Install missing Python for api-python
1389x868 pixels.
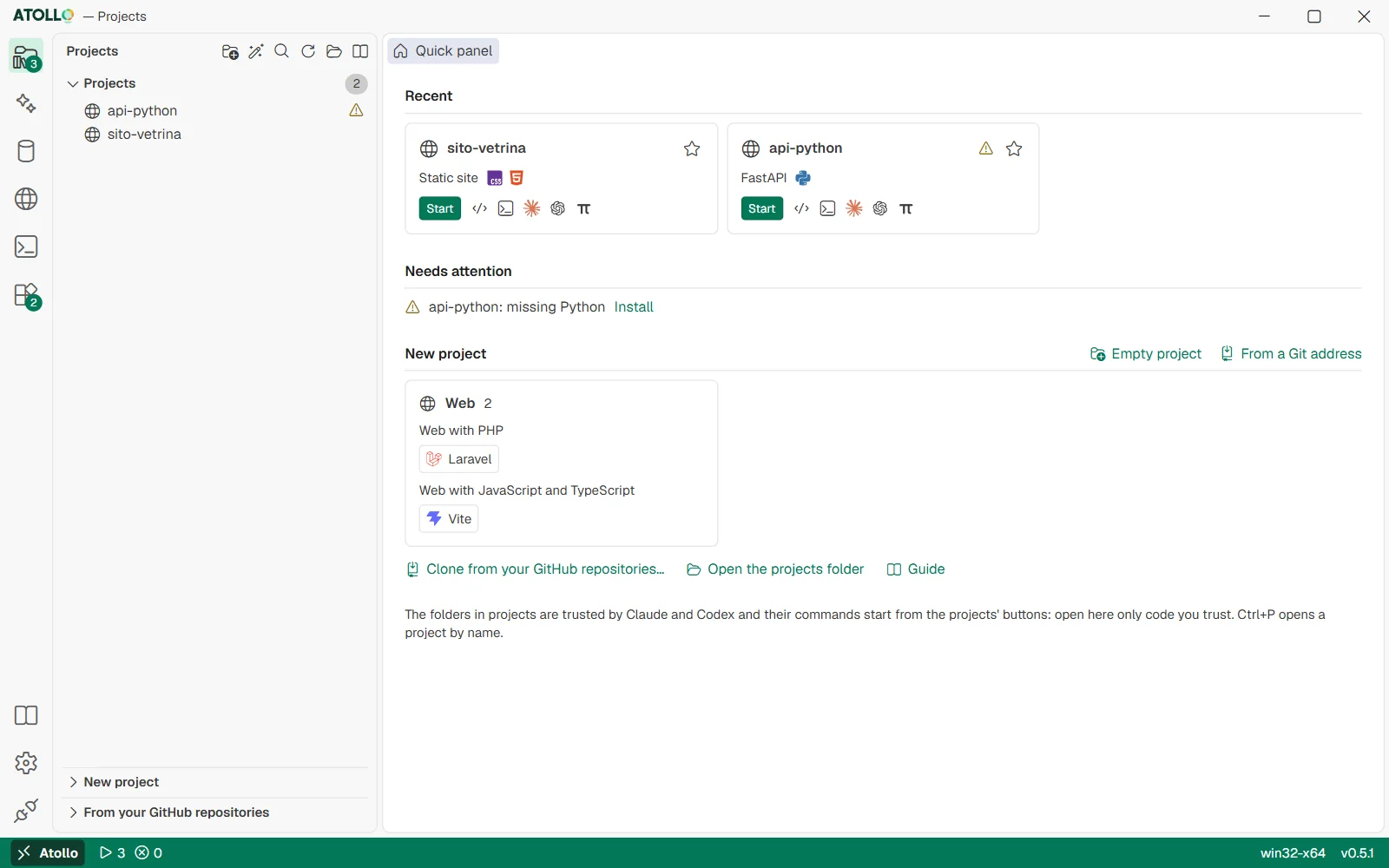(x=634, y=307)
